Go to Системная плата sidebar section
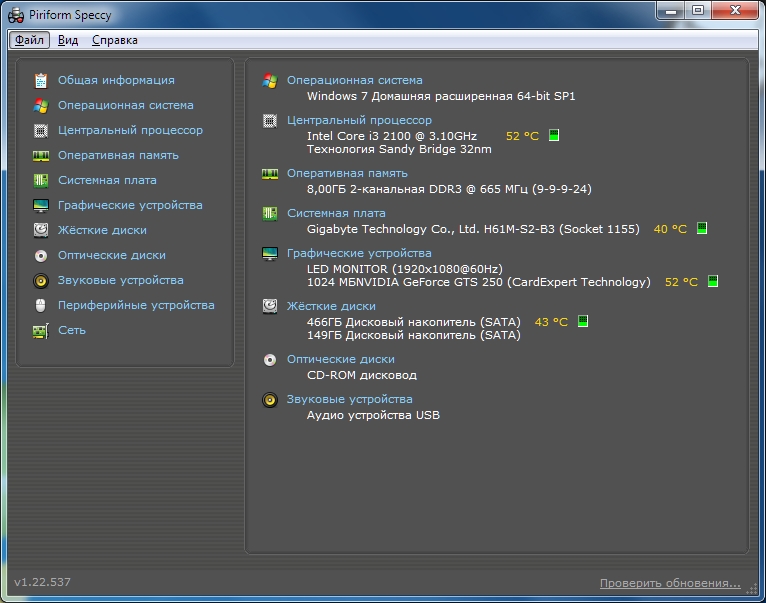The width and height of the screenshot is (766, 603). tap(107, 180)
